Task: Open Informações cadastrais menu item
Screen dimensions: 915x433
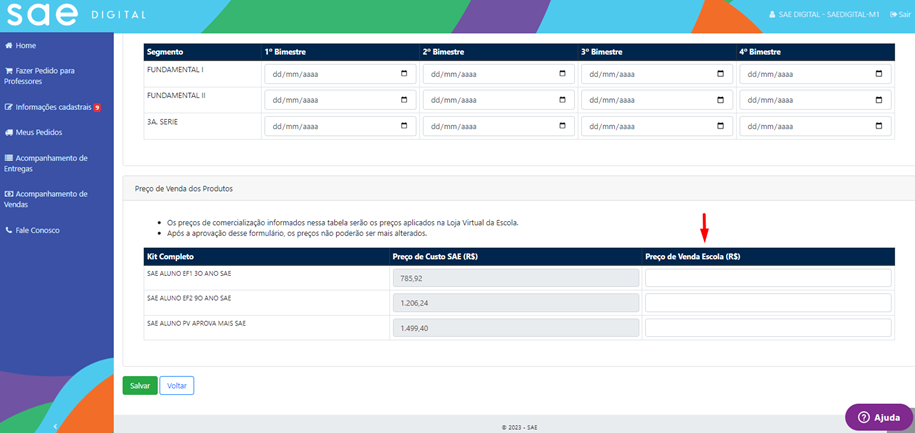Action: [48, 107]
